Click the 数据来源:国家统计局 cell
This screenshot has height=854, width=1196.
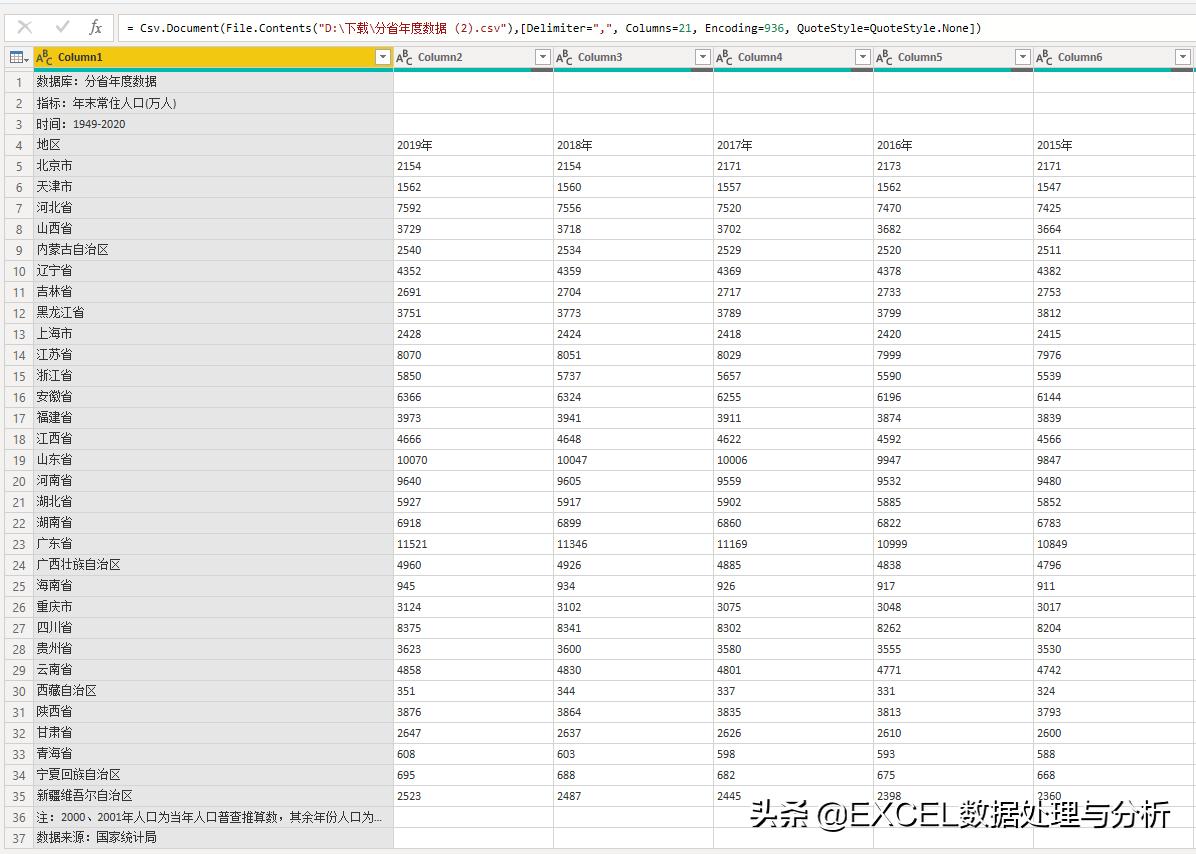point(97,837)
